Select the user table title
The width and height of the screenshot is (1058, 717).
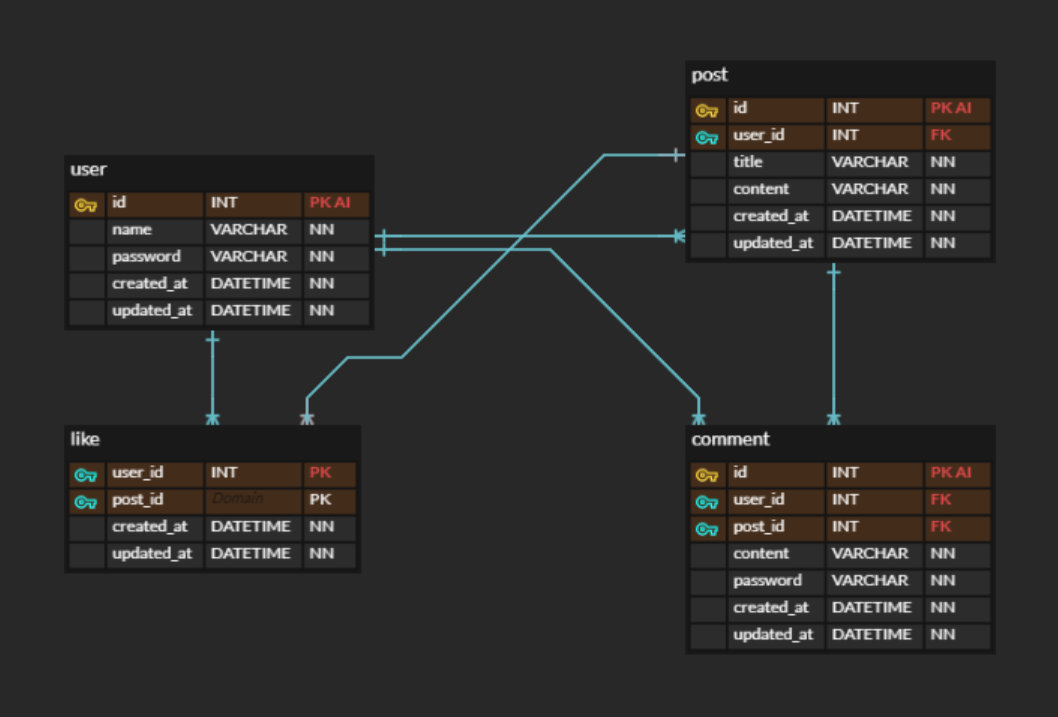[88, 169]
